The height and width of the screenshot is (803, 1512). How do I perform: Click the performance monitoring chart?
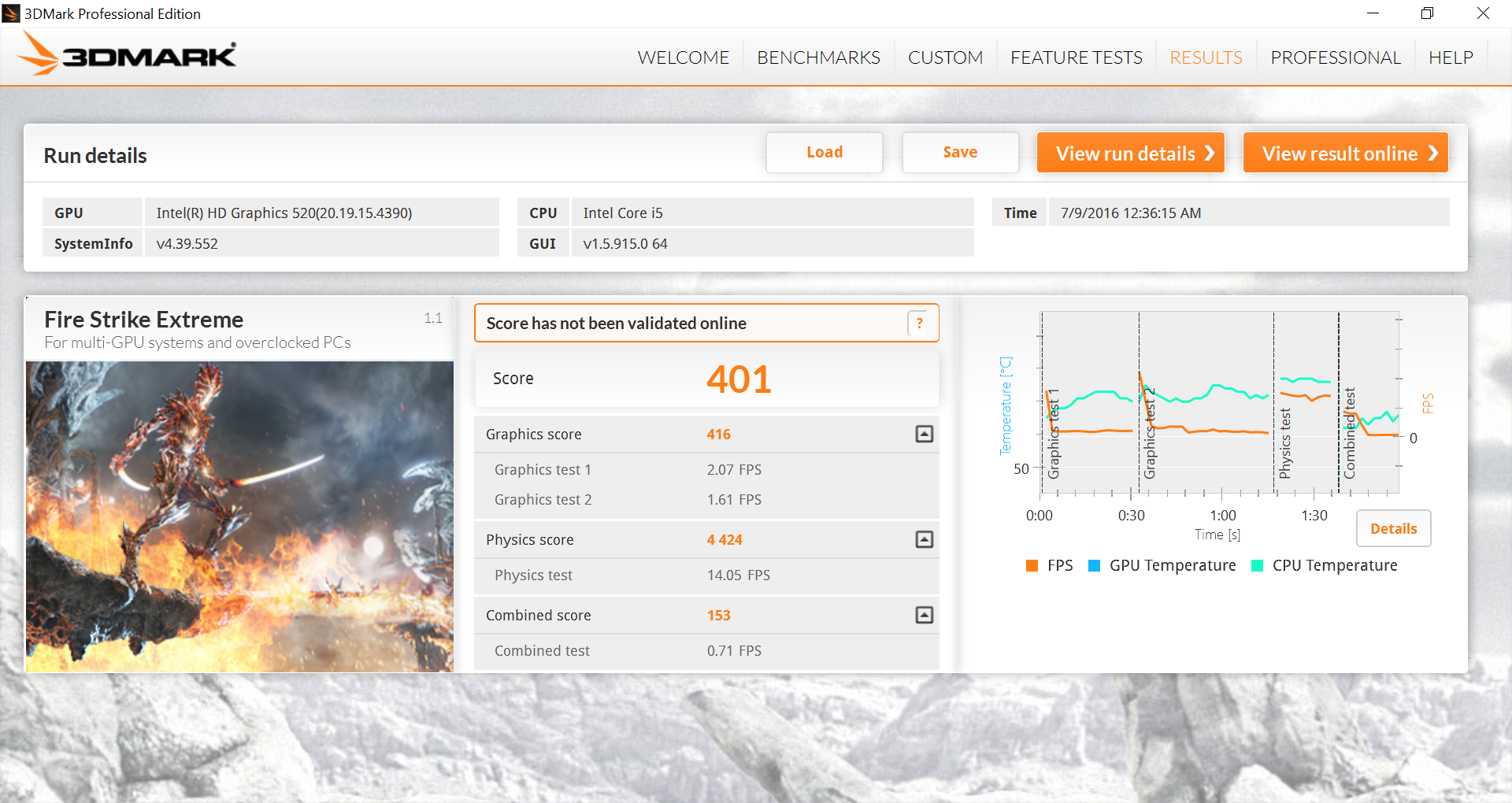tap(1219, 403)
